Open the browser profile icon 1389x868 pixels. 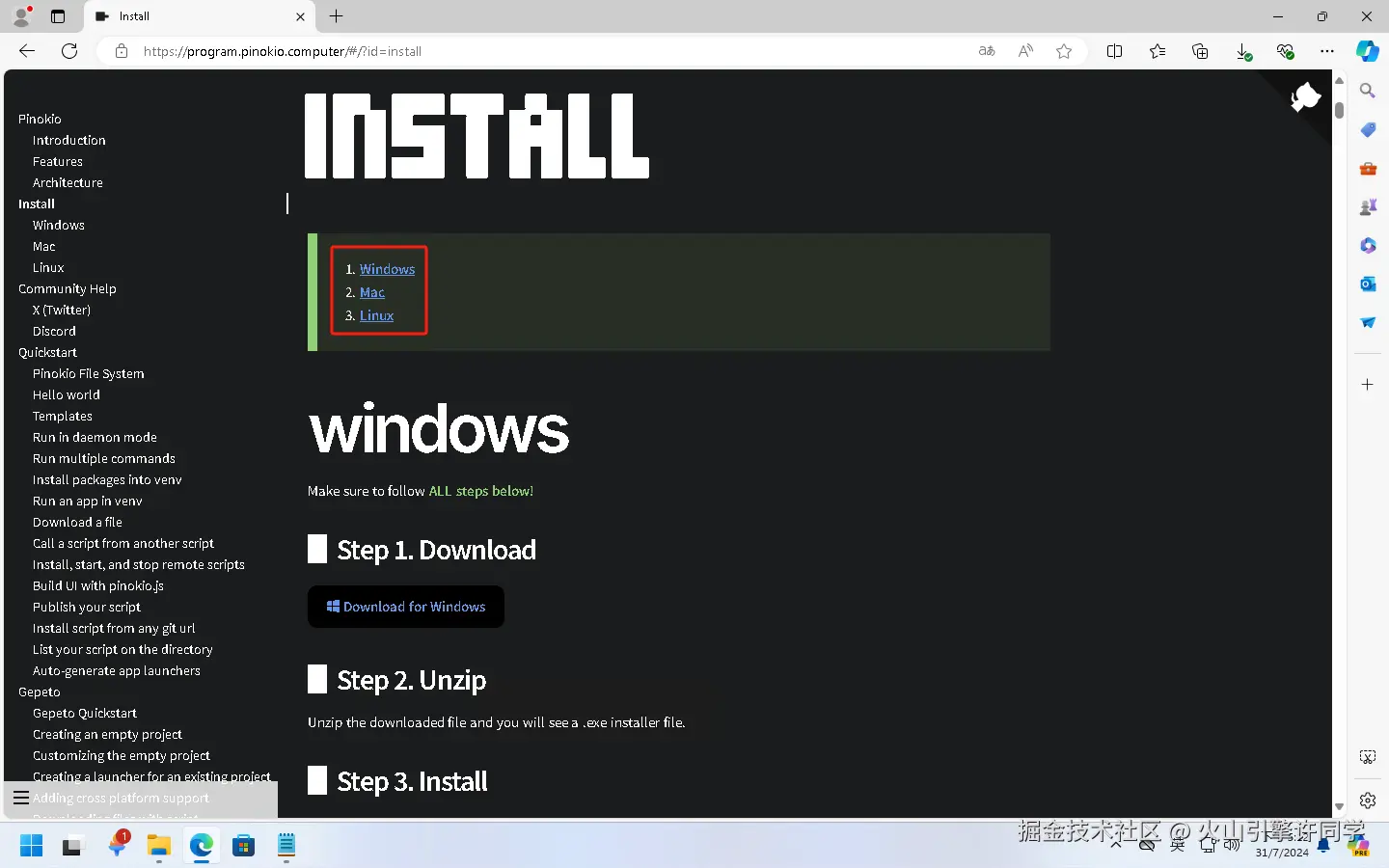tap(21, 16)
